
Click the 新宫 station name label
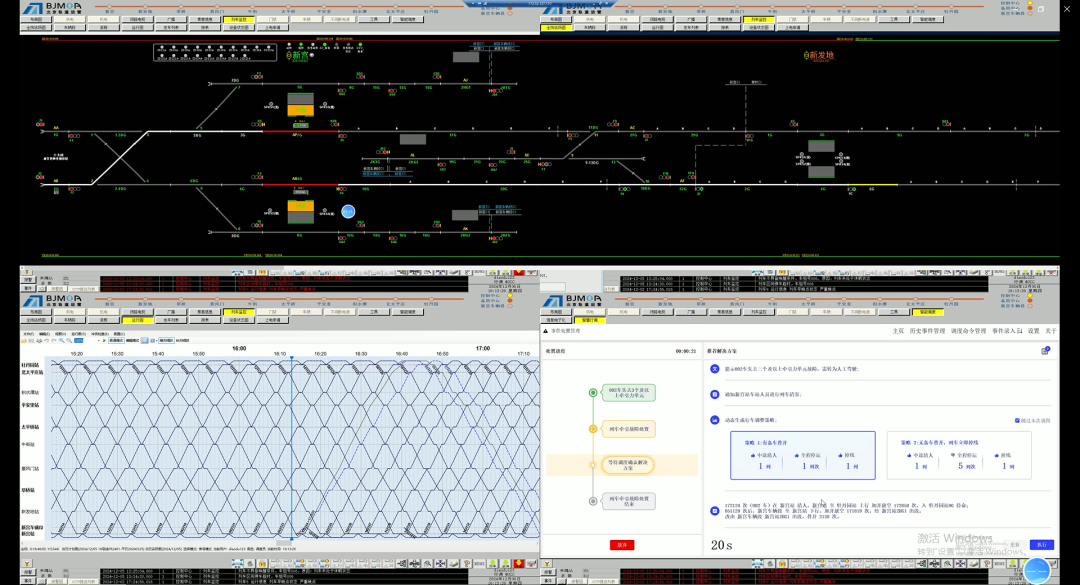301,57
